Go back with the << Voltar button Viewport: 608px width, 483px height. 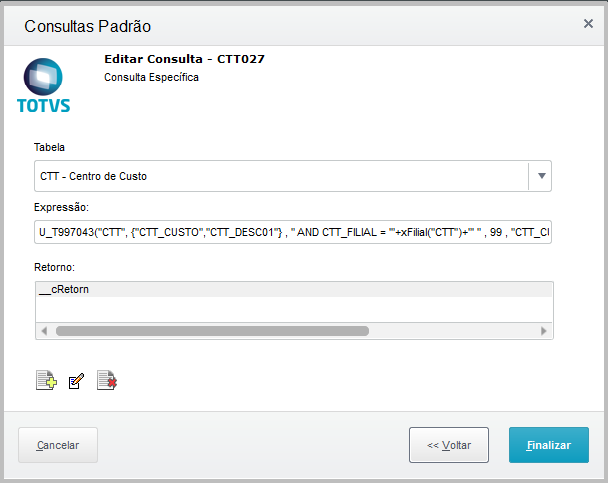click(449, 445)
